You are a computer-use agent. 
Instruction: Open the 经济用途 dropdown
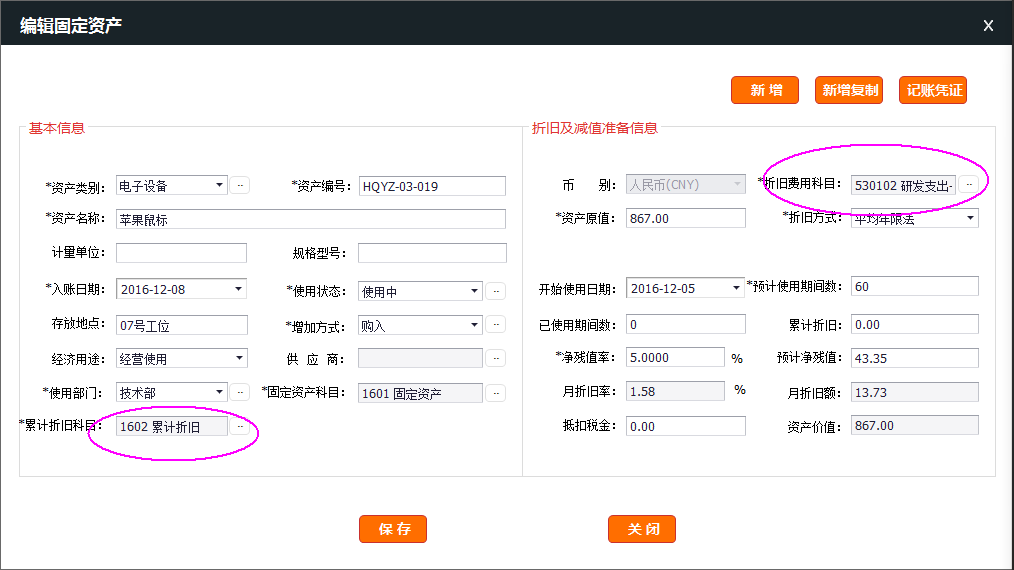point(239,358)
